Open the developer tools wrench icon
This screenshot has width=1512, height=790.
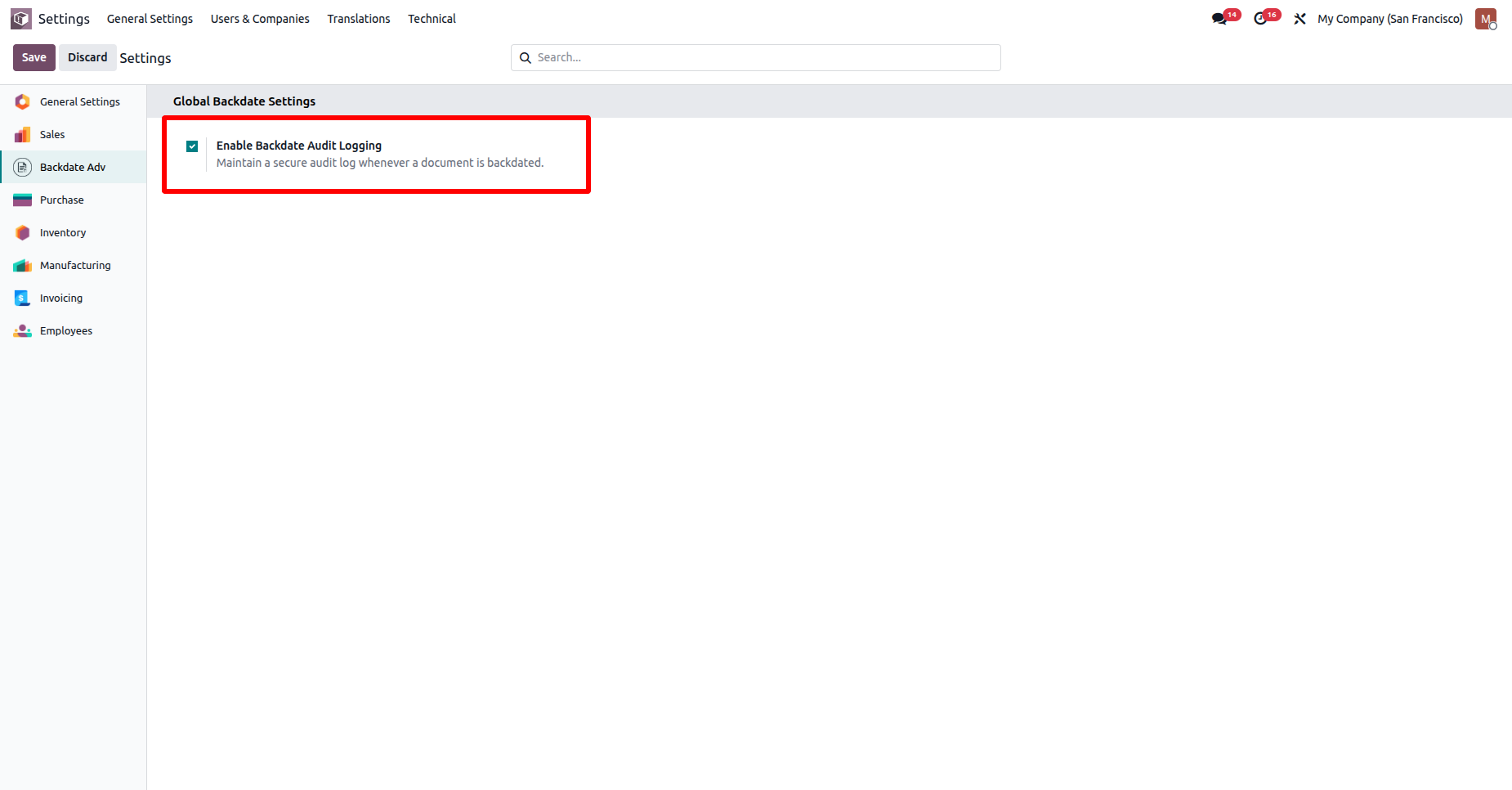point(1300,19)
